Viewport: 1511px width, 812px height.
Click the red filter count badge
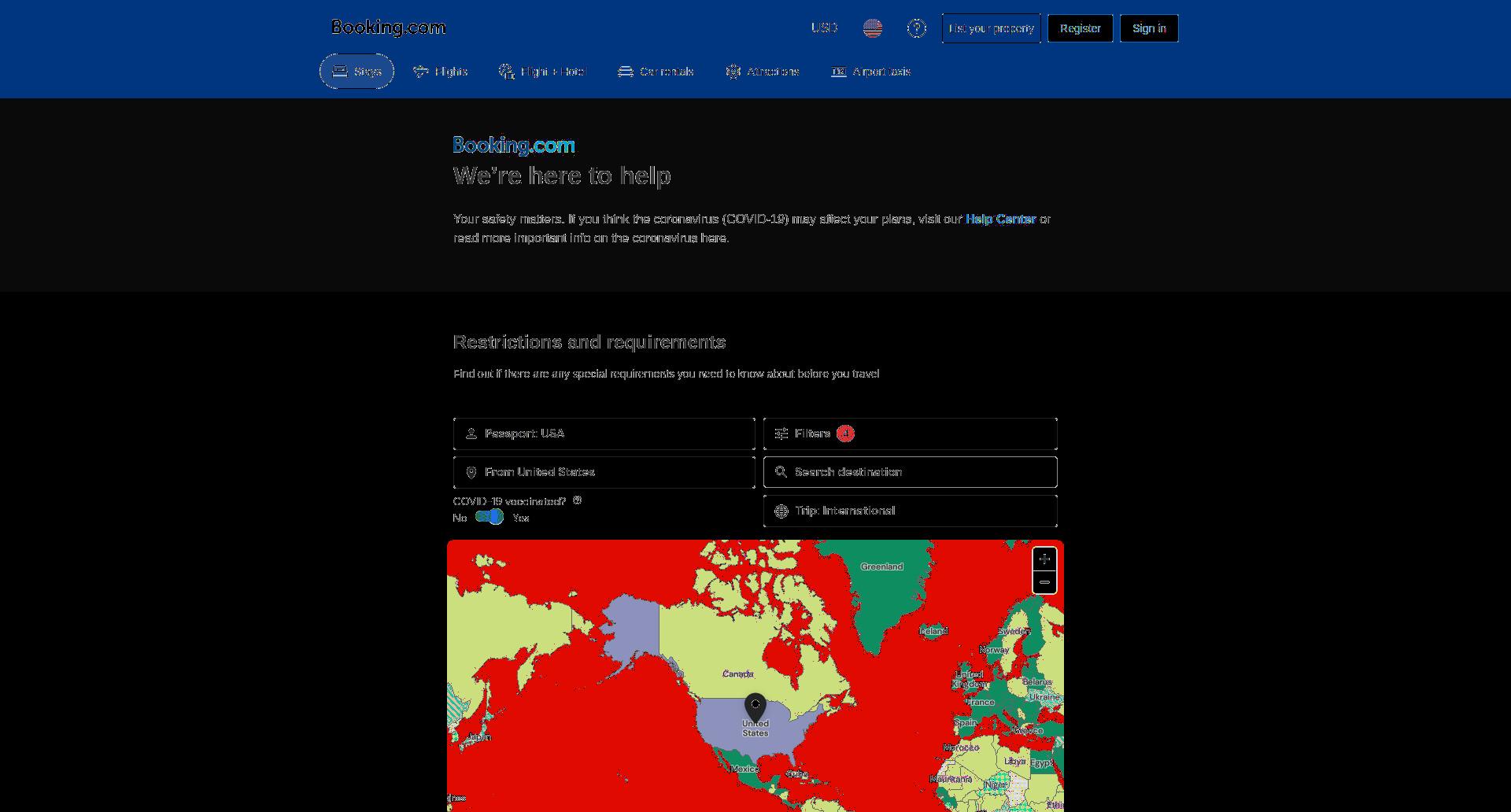click(845, 434)
